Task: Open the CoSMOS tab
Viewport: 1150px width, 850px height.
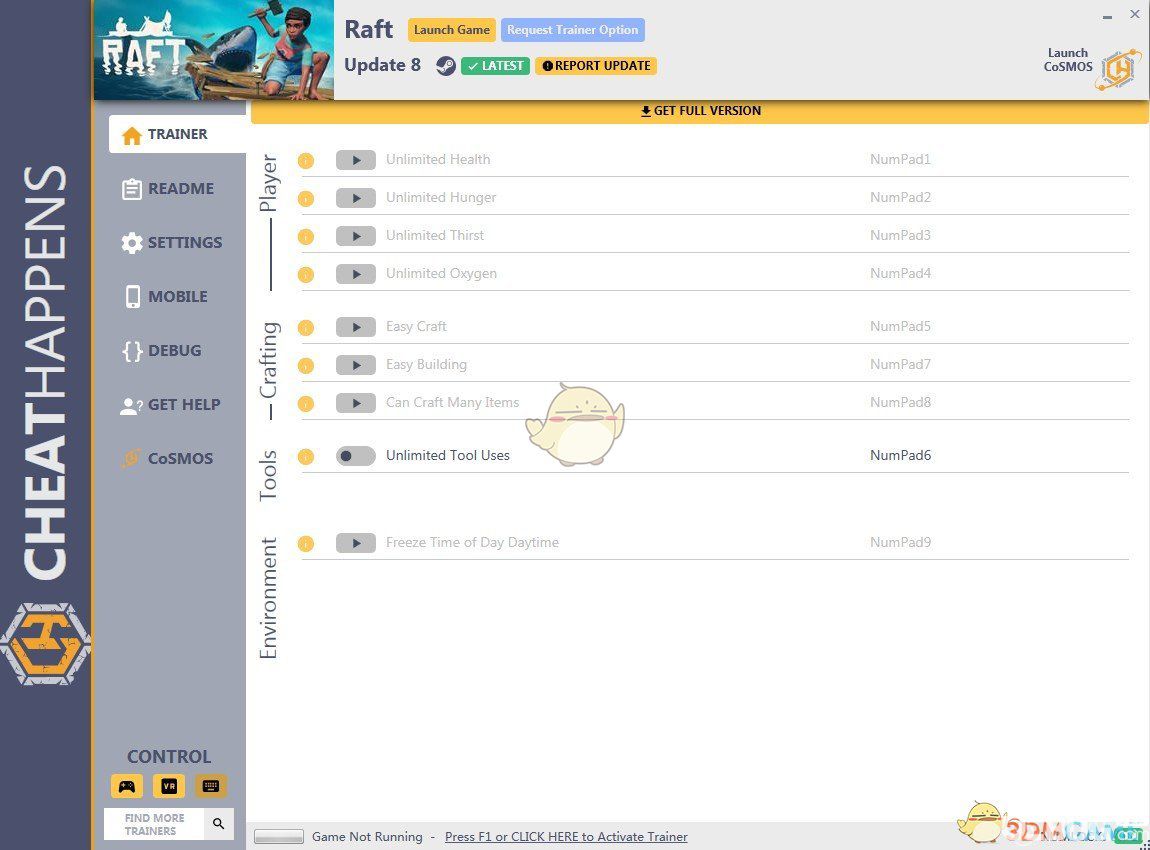Action: [168, 458]
